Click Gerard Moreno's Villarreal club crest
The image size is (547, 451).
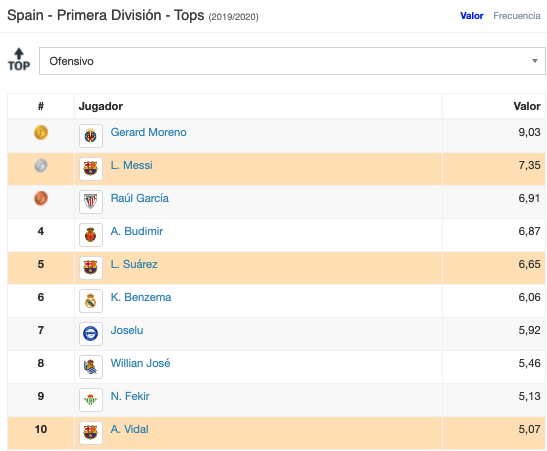(91, 136)
